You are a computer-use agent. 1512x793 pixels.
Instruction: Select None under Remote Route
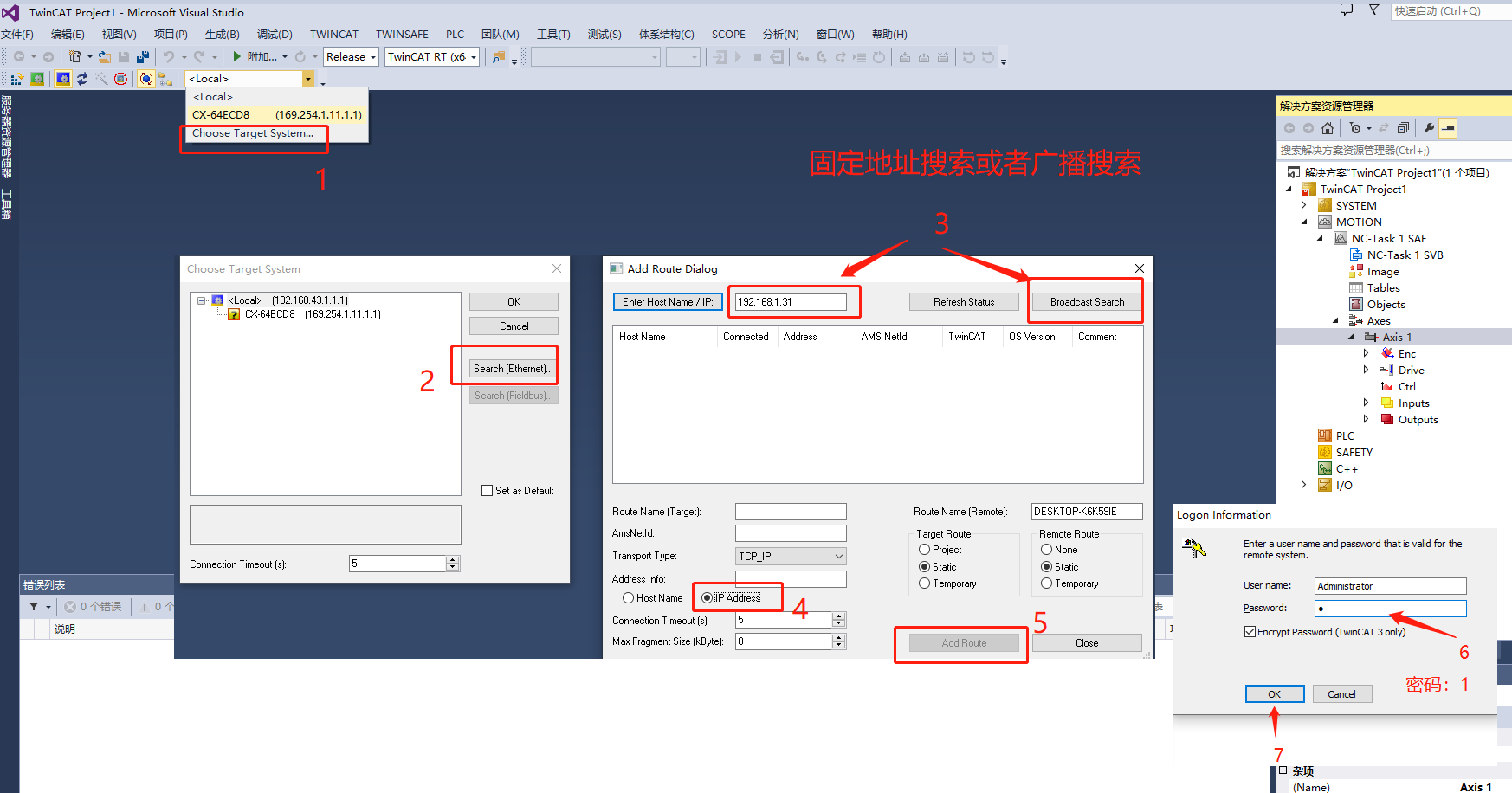[x=1046, y=550]
